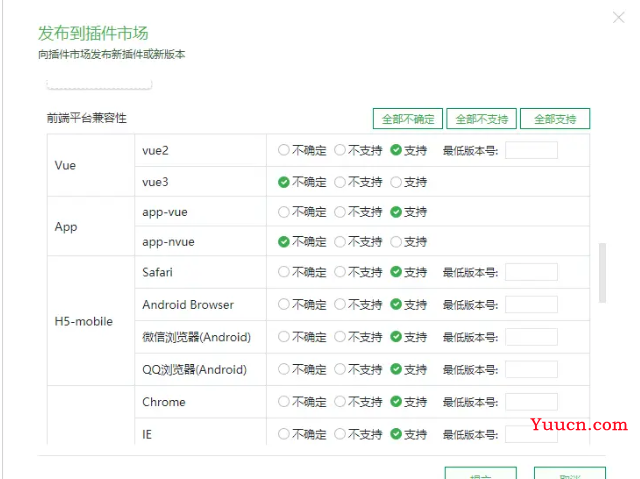This screenshot has height=479, width=640.
Task: Select 不确定 for app-vue
Action: tap(284, 212)
